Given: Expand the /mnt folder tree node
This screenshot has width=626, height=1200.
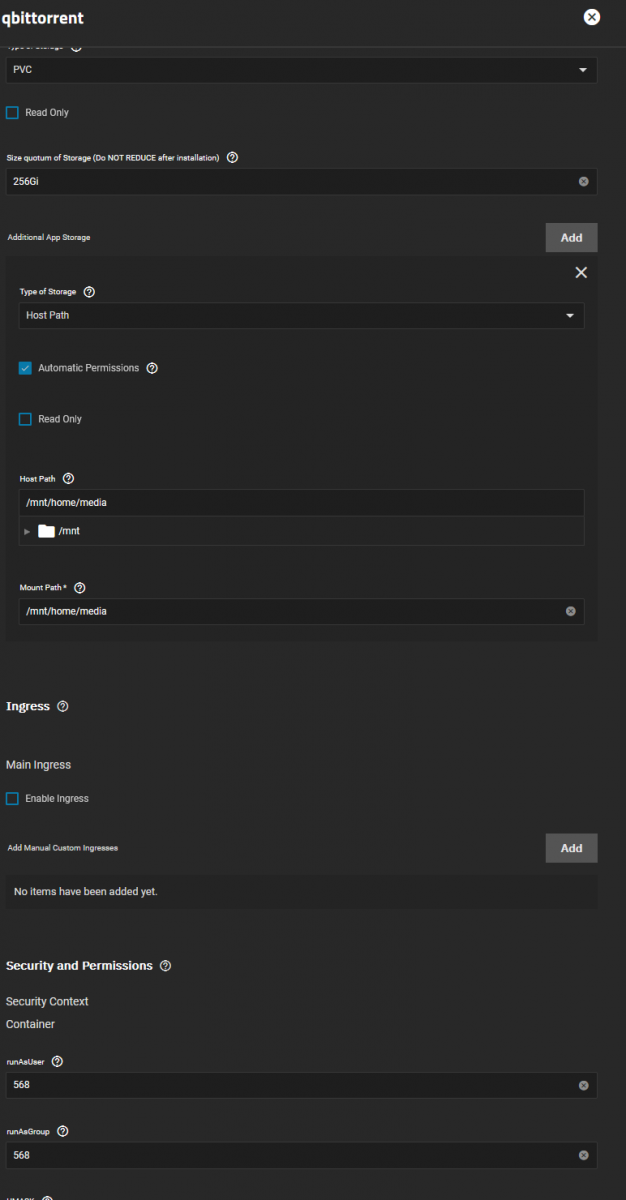Looking at the screenshot, I should (x=27, y=531).
